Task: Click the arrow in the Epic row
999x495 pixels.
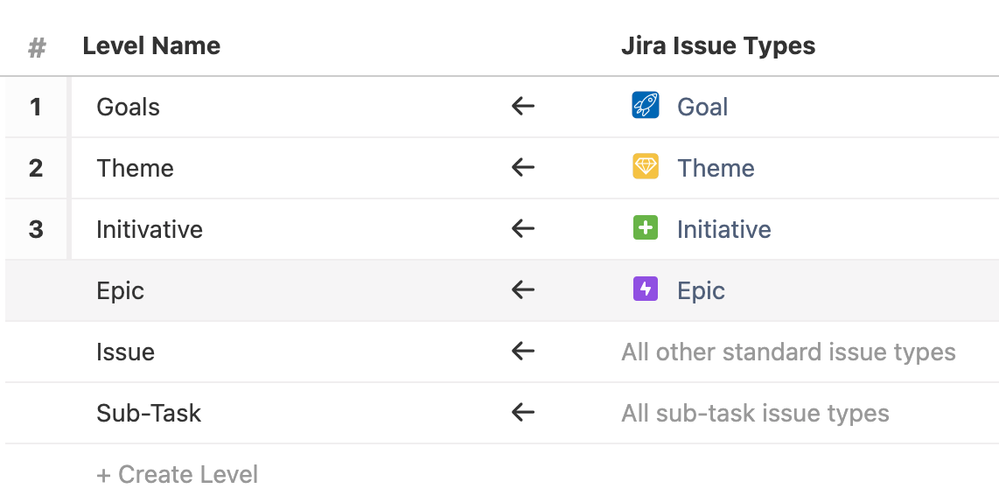Action: pos(523,290)
